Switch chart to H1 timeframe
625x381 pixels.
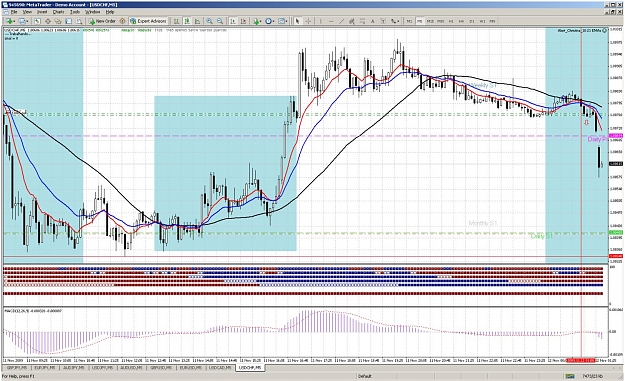coord(451,21)
